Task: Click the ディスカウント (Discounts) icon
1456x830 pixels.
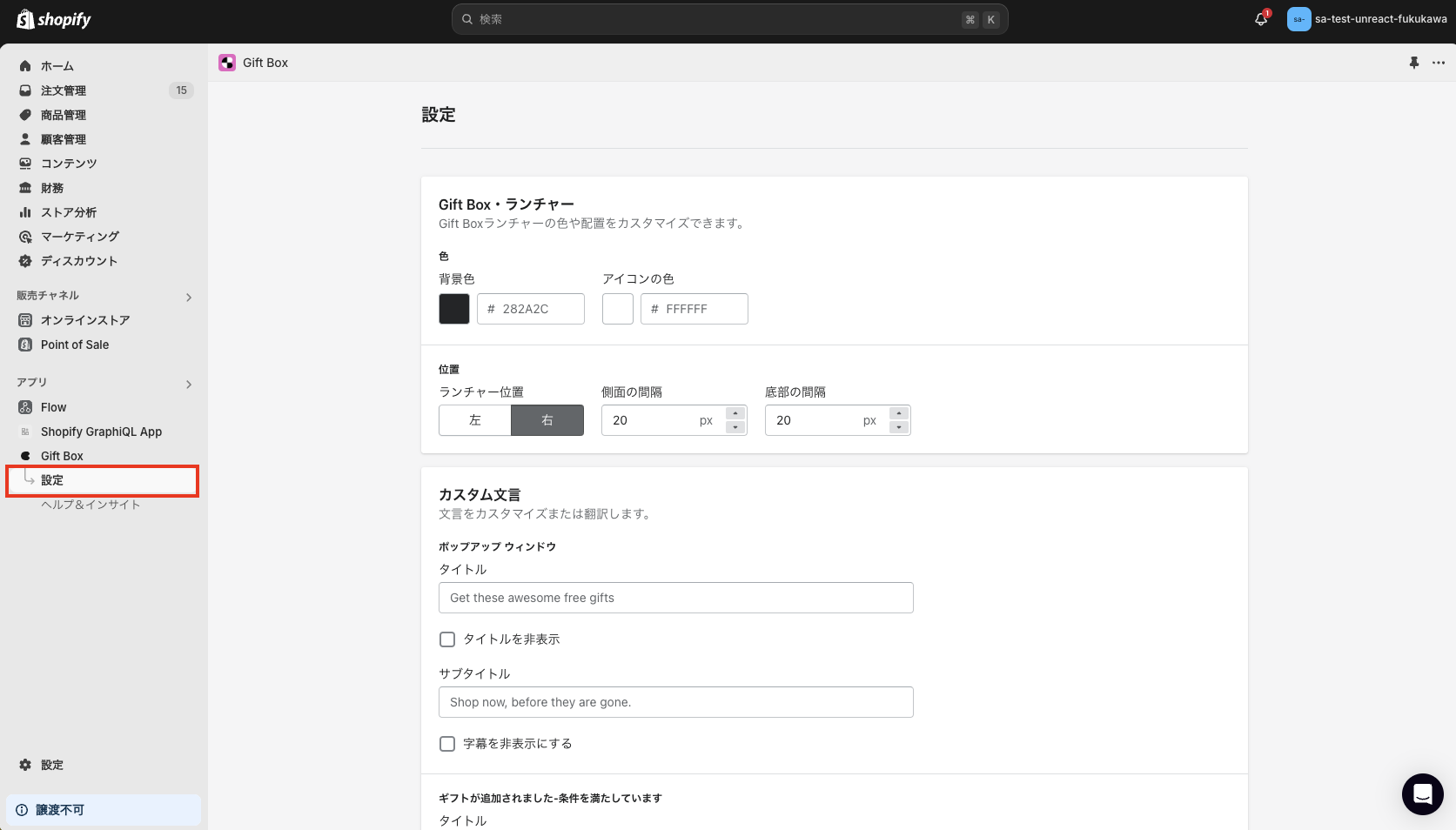Action: point(25,260)
